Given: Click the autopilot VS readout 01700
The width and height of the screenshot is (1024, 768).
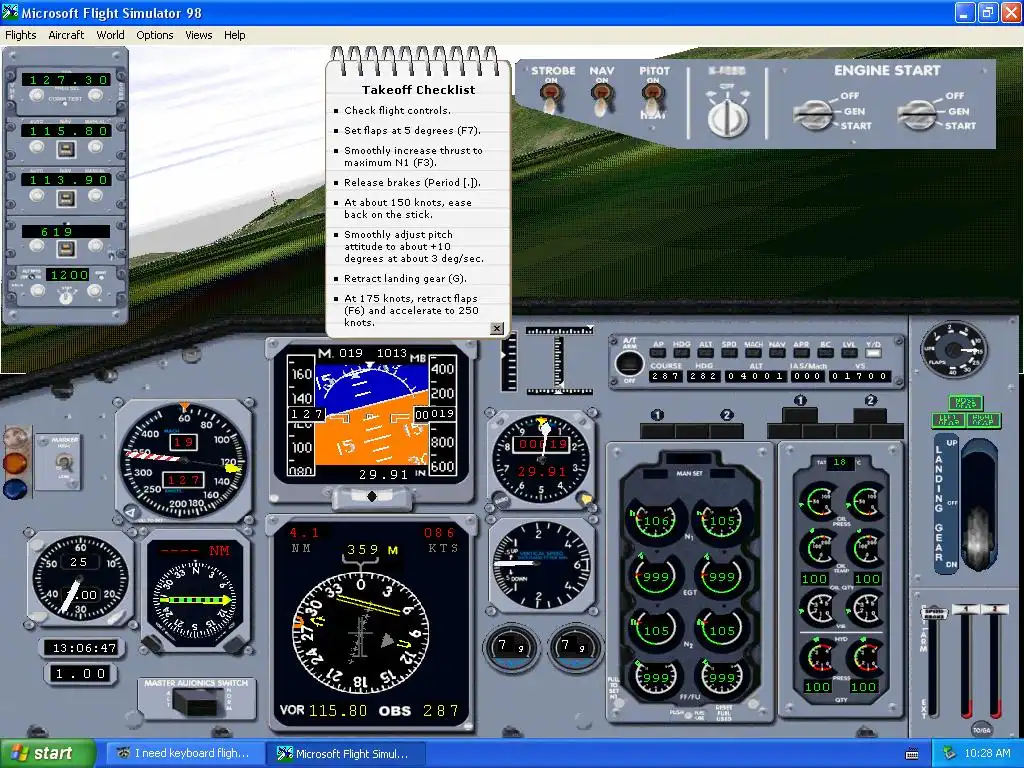Looking at the screenshot, I should (859, 376).
